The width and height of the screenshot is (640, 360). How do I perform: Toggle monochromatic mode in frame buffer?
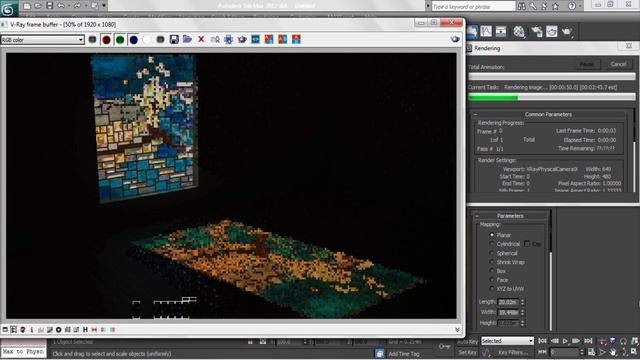click(160, 40)
